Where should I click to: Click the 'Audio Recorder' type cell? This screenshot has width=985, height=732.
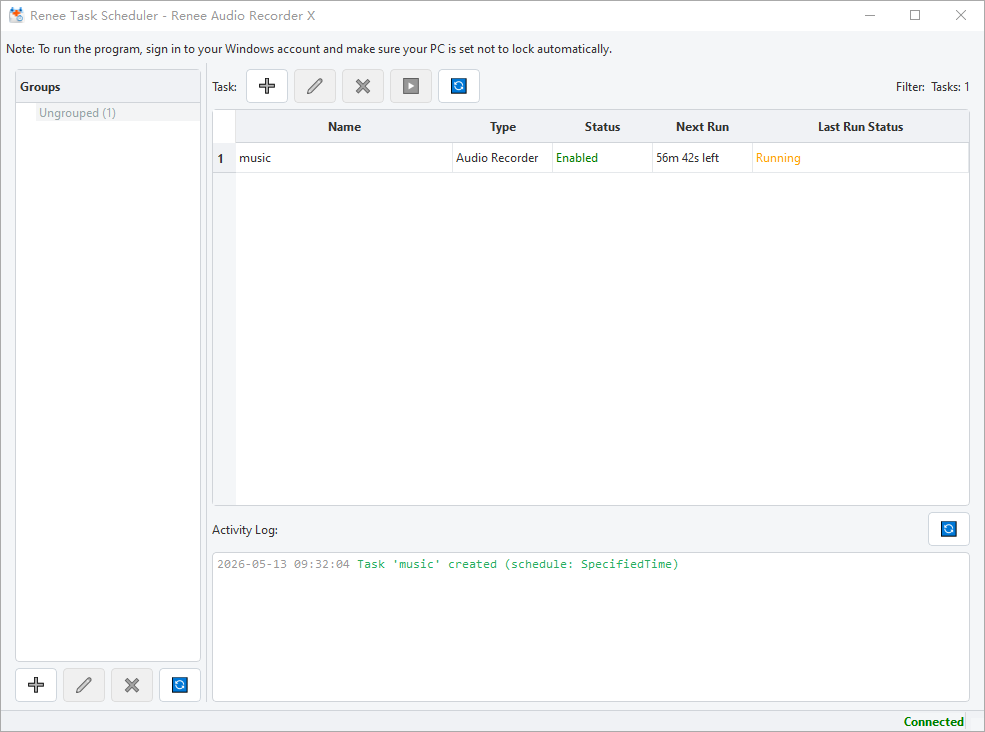pyautogui.click(x=503, y=158)
